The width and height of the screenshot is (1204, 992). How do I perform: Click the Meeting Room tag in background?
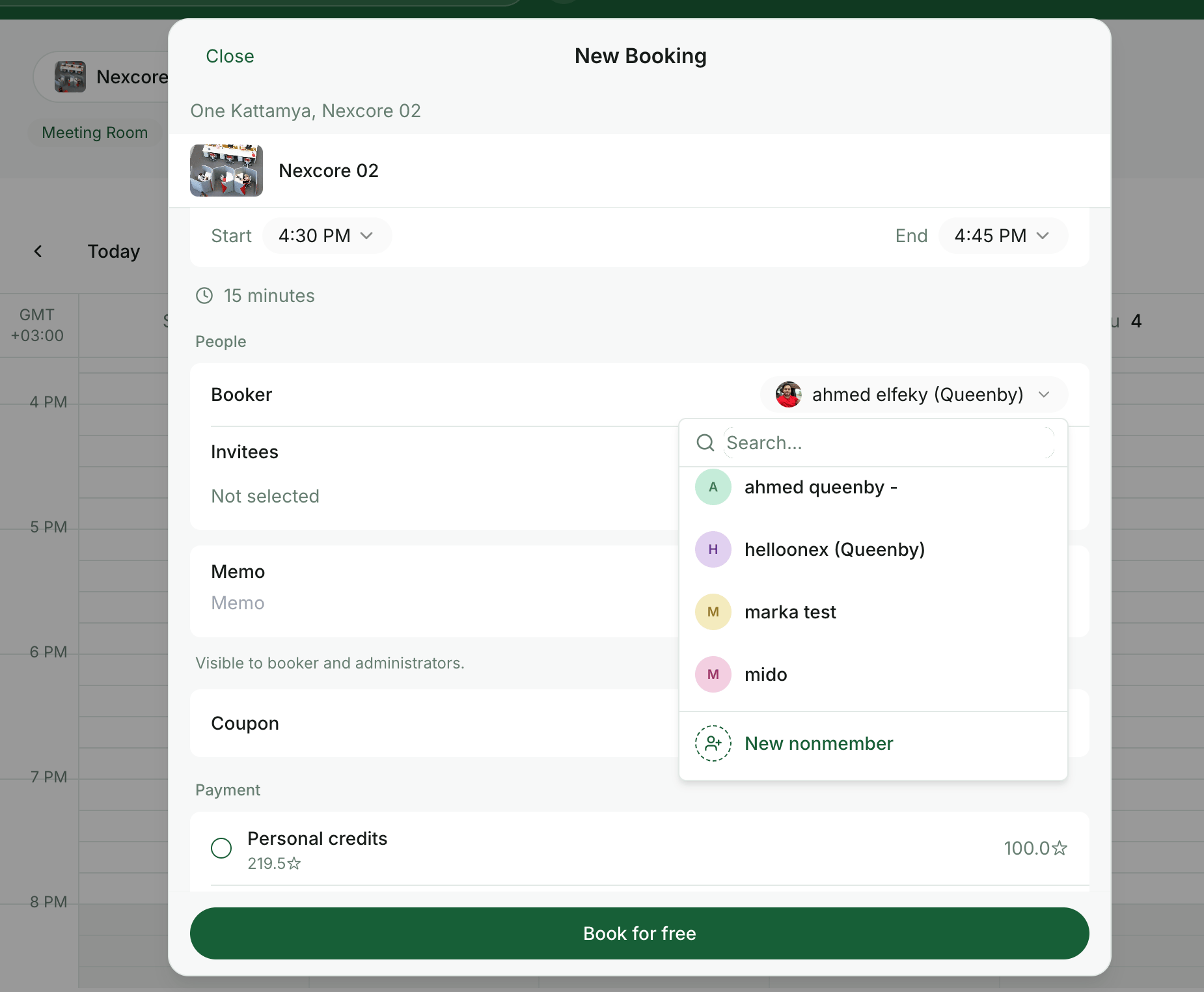(95, 133)
